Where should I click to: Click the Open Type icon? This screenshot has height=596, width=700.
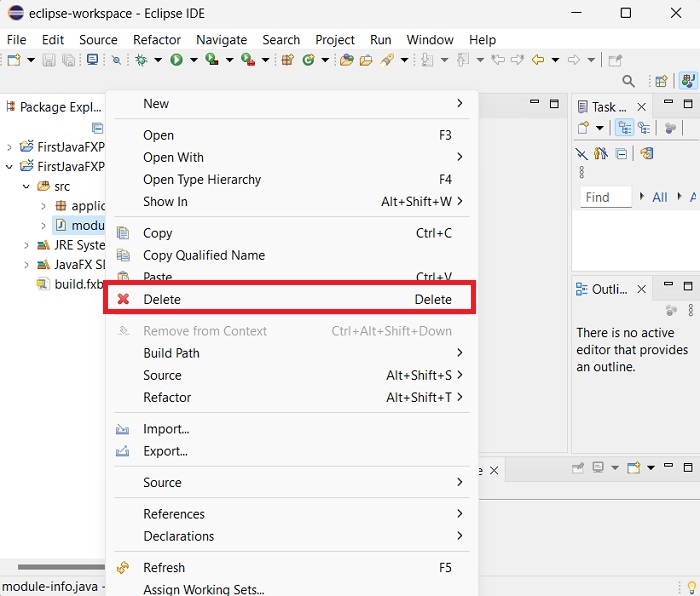pyautogui.click(x=346, y=60)
